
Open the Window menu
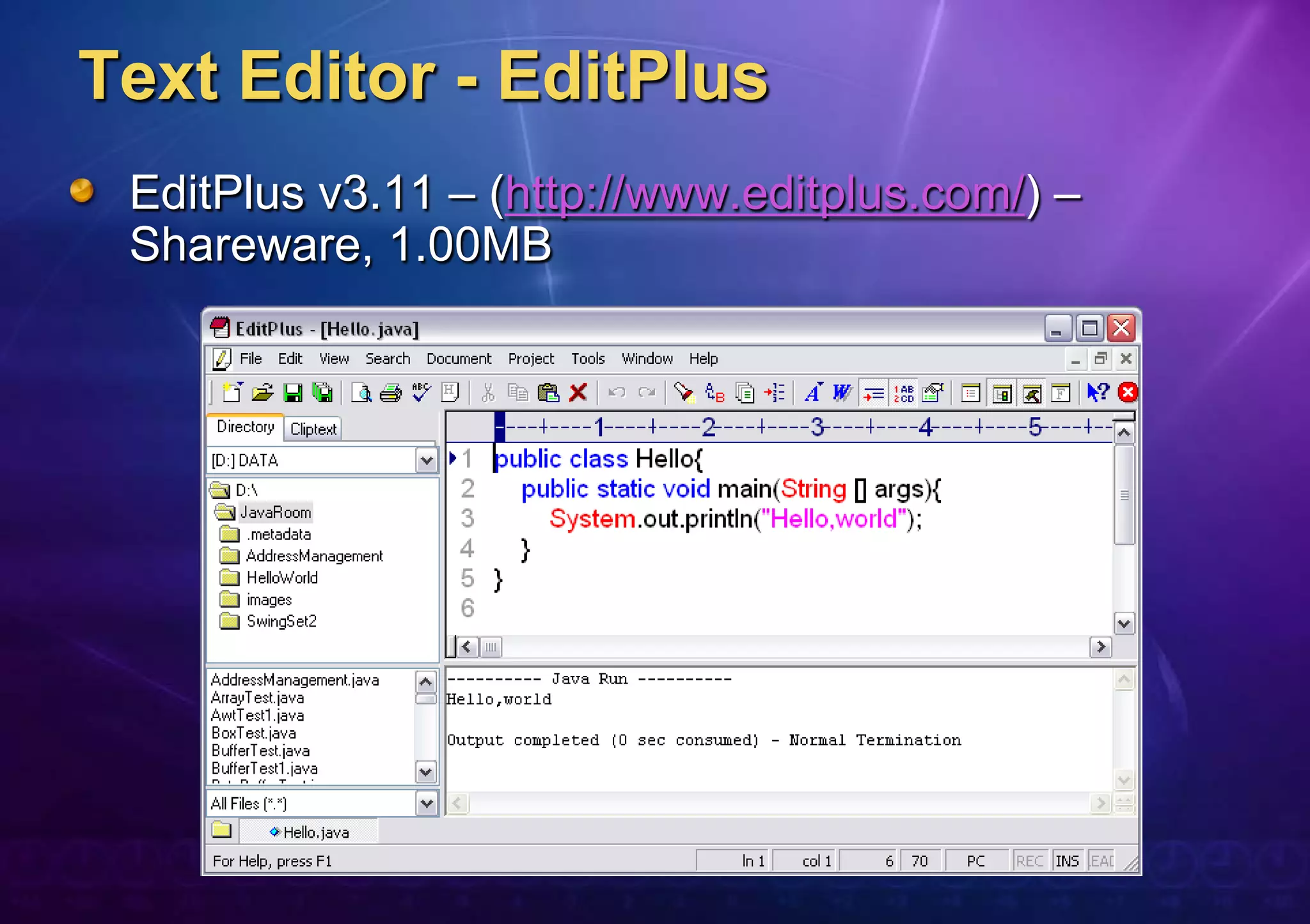(647, 359)
